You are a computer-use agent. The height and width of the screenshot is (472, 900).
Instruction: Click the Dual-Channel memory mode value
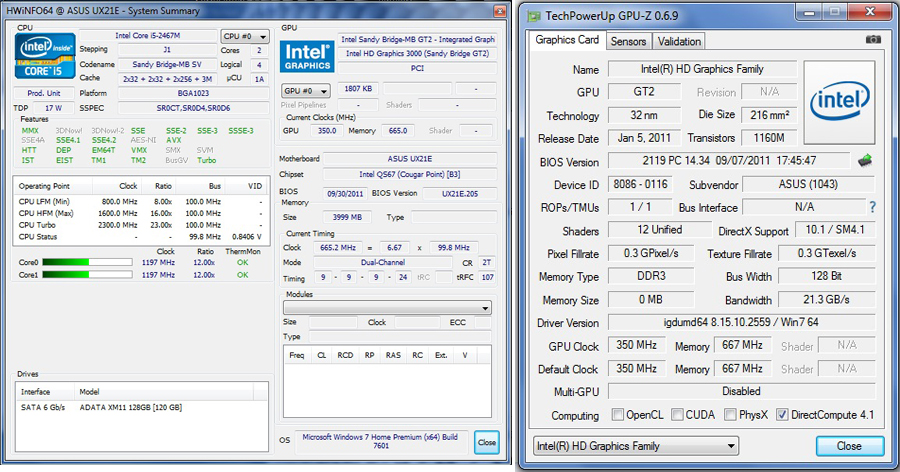click(x=383, y=262)
